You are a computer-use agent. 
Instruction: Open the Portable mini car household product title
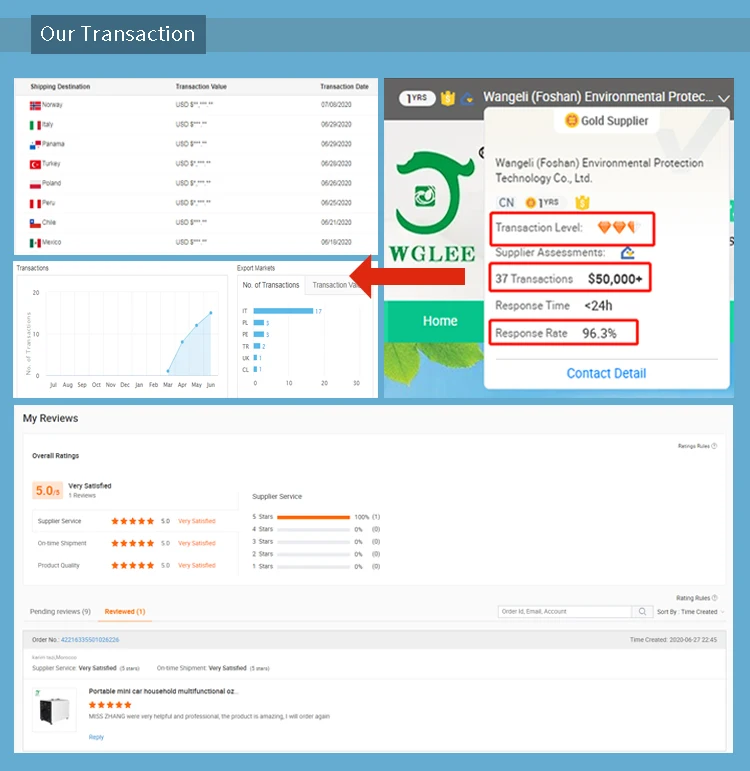(x=163, y=691)
